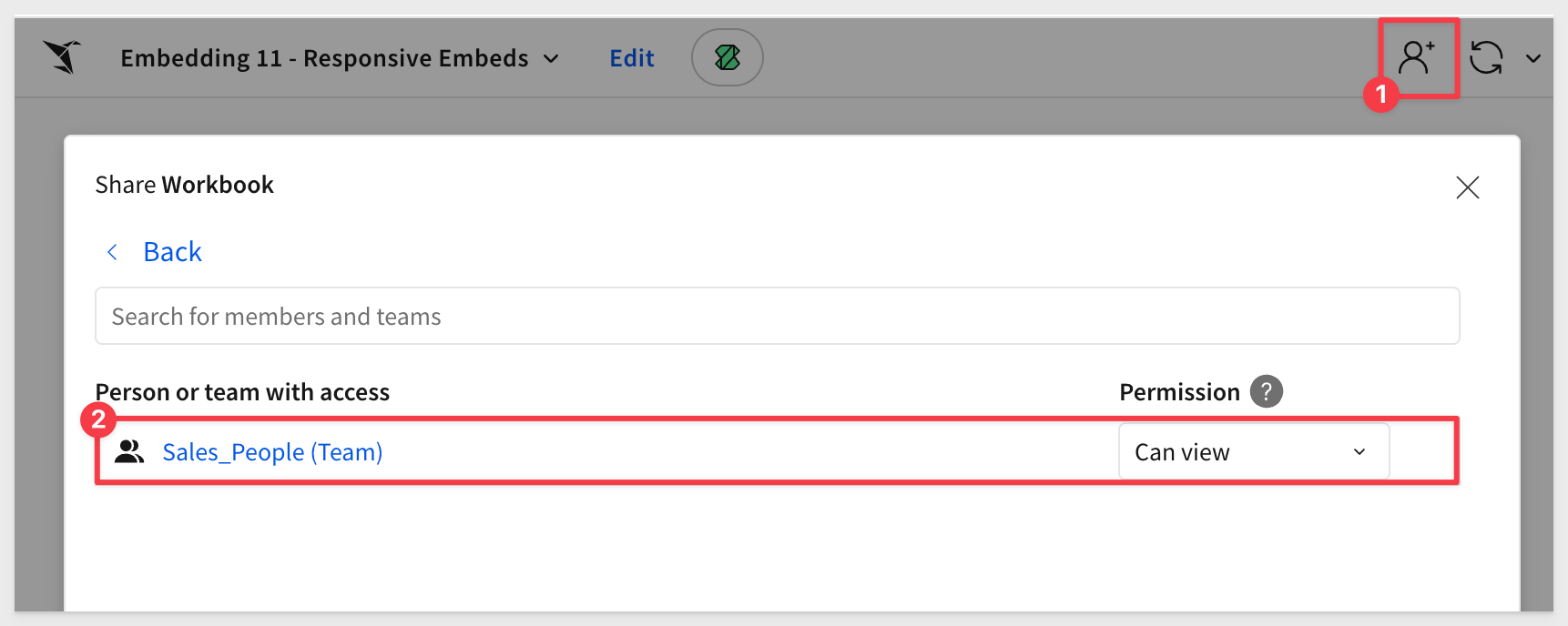Click the Share Workbook dialog heading

pyautogui.click(x=184, y=185)
